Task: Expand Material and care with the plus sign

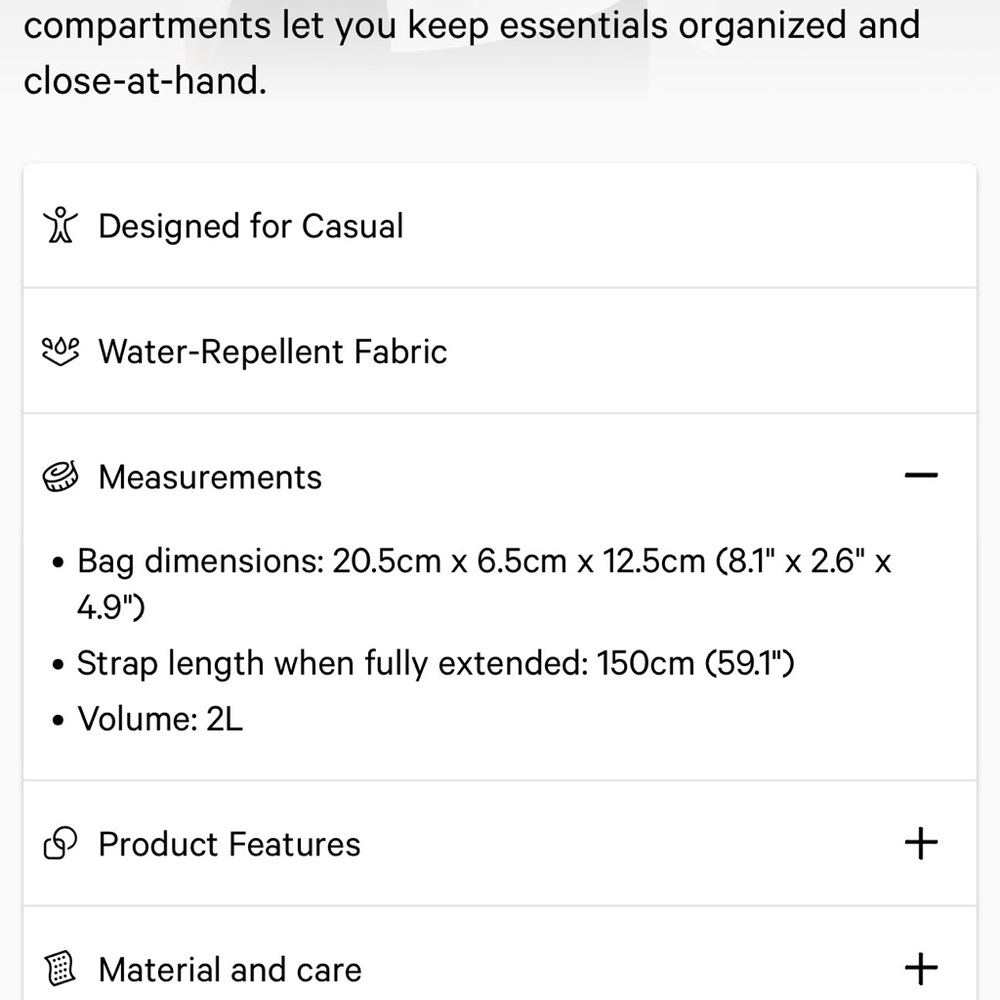Action: (x=921, y=968)
